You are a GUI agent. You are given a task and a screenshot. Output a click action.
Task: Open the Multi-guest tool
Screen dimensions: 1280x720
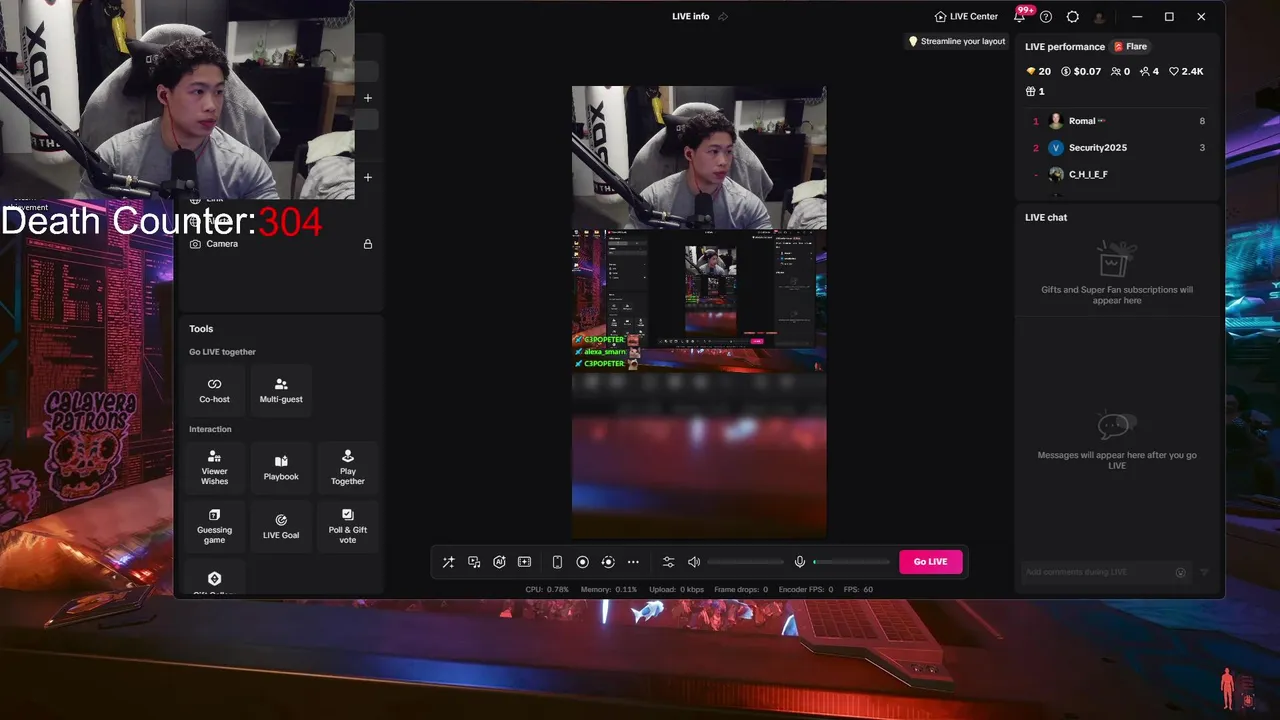coord(281,390)
